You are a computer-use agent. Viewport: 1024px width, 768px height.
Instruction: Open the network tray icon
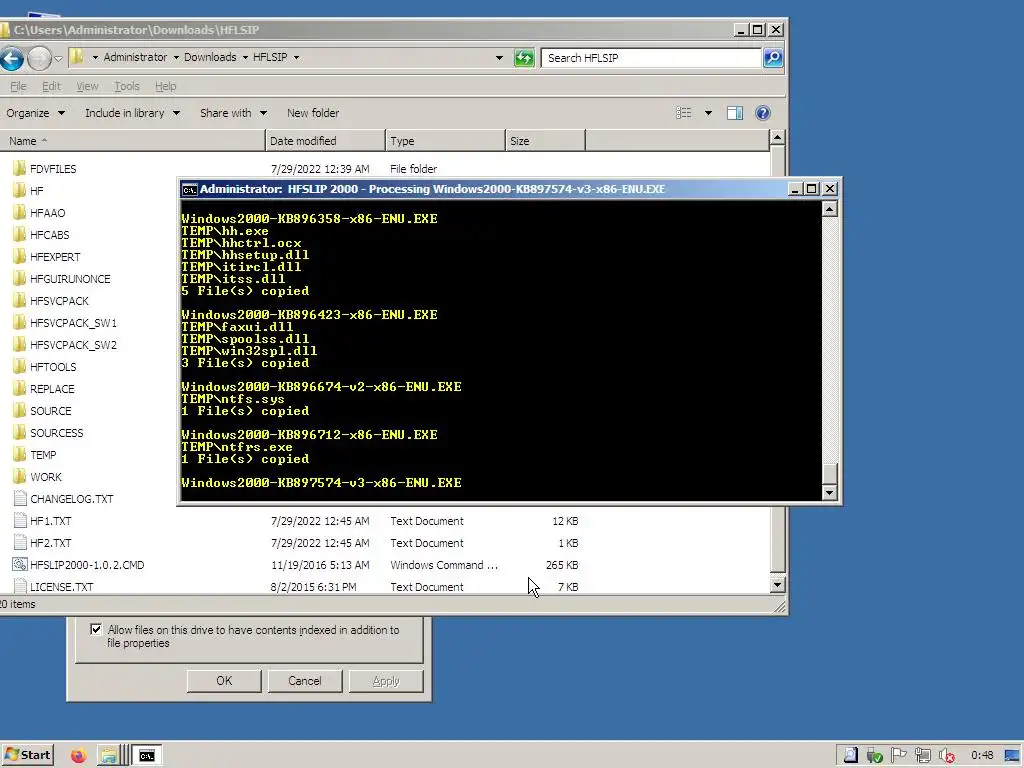[923, 756]
